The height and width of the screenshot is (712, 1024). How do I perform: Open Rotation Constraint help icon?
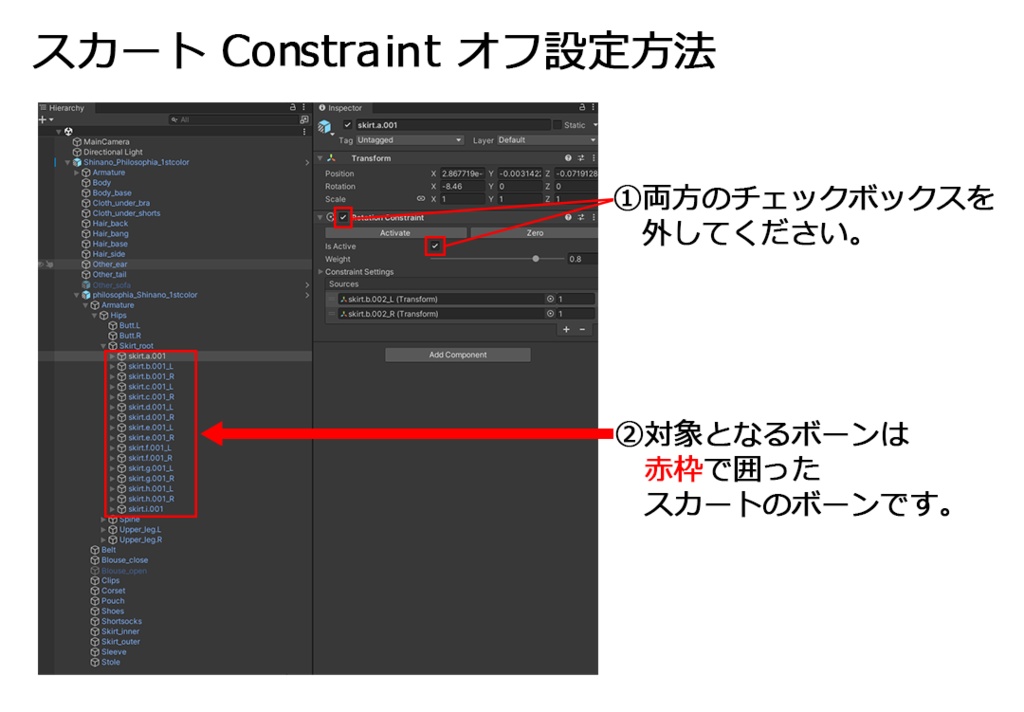pos(568,217)
